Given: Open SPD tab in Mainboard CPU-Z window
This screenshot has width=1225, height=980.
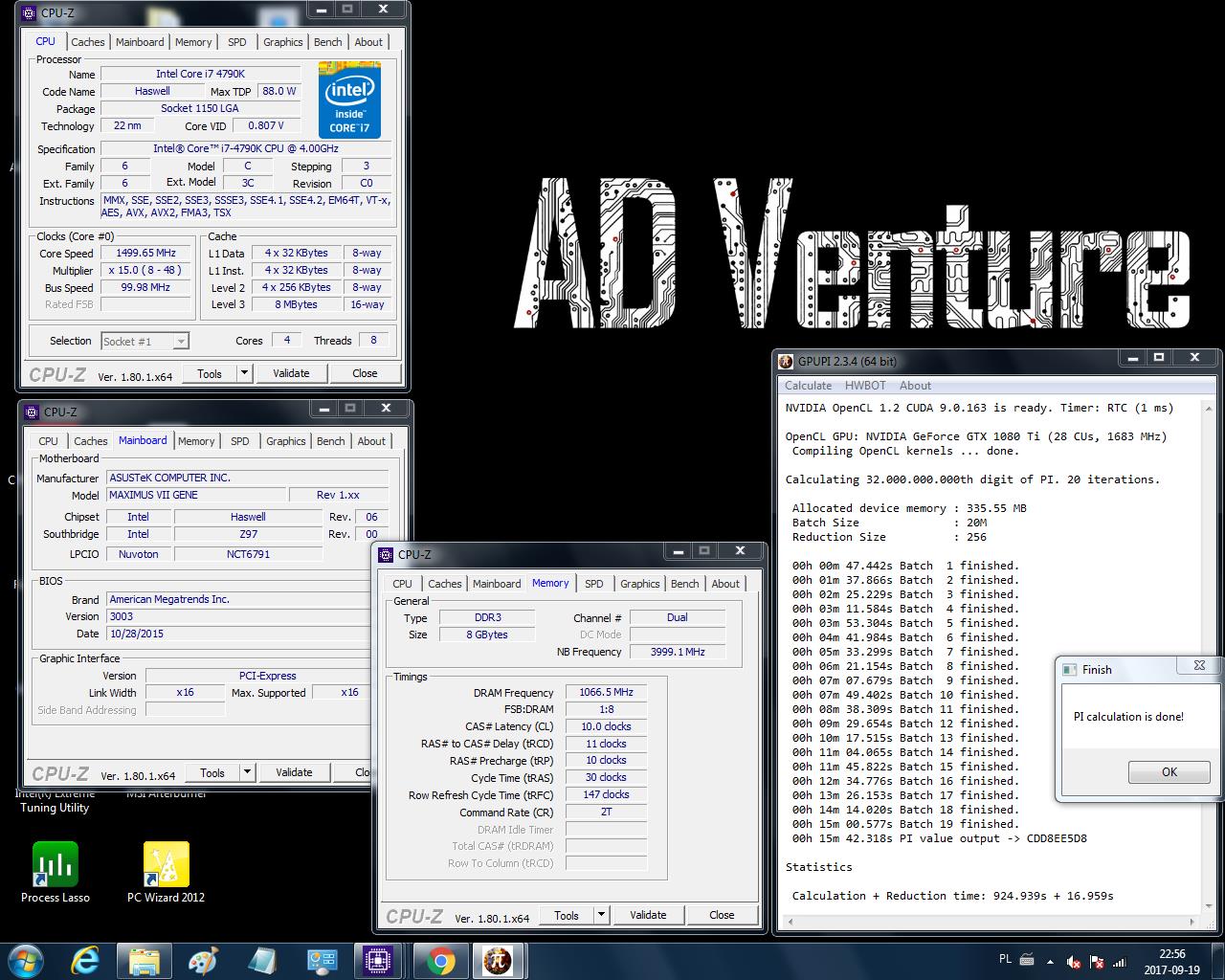Looking at the screenshot, I should (240, 441).
